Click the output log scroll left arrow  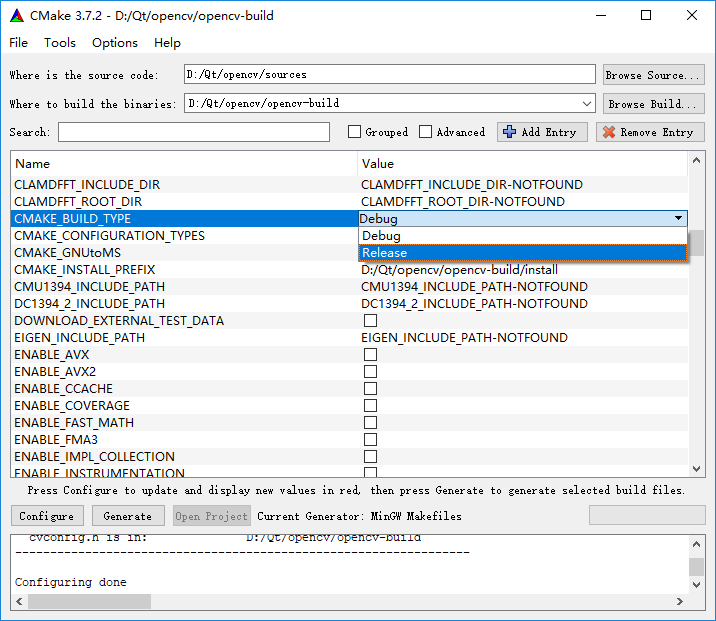coord(19,601)
